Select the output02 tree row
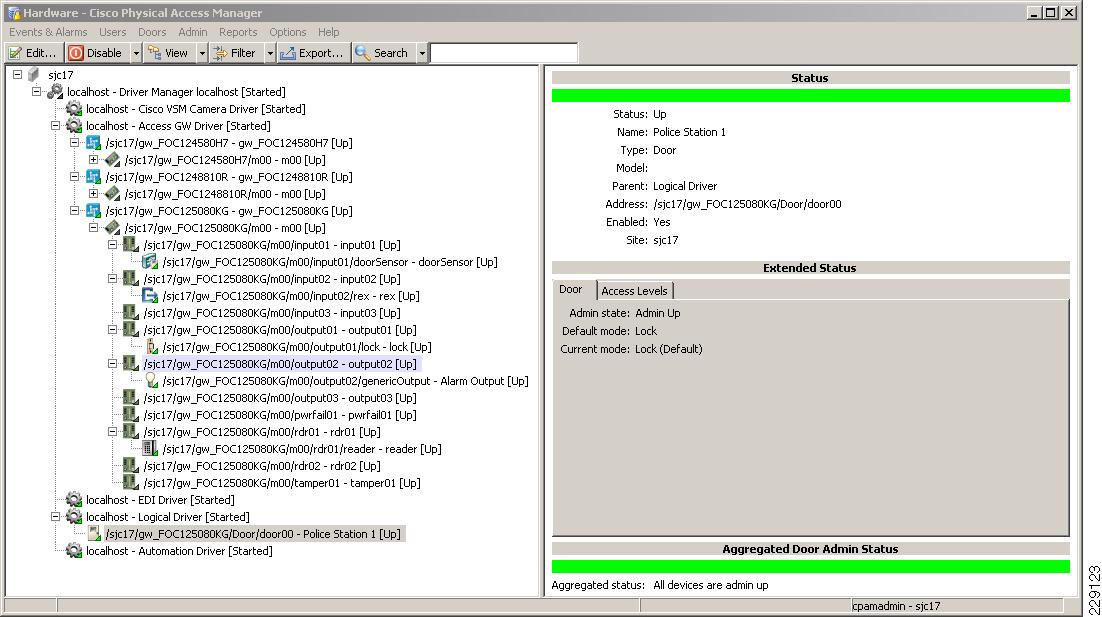Image resolution: width=1102 pixels, height=617 pixels. pyautogui.click(x=280, y=364)
